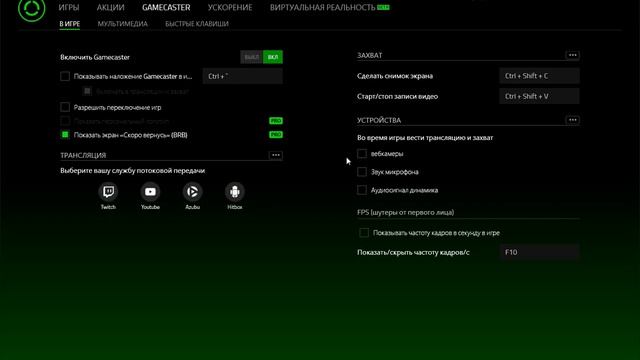The height and width of the screenshot is (360, 640).
Task: Switch Gamecaster toggle to ВКЛ
Action: click(273, 57)
